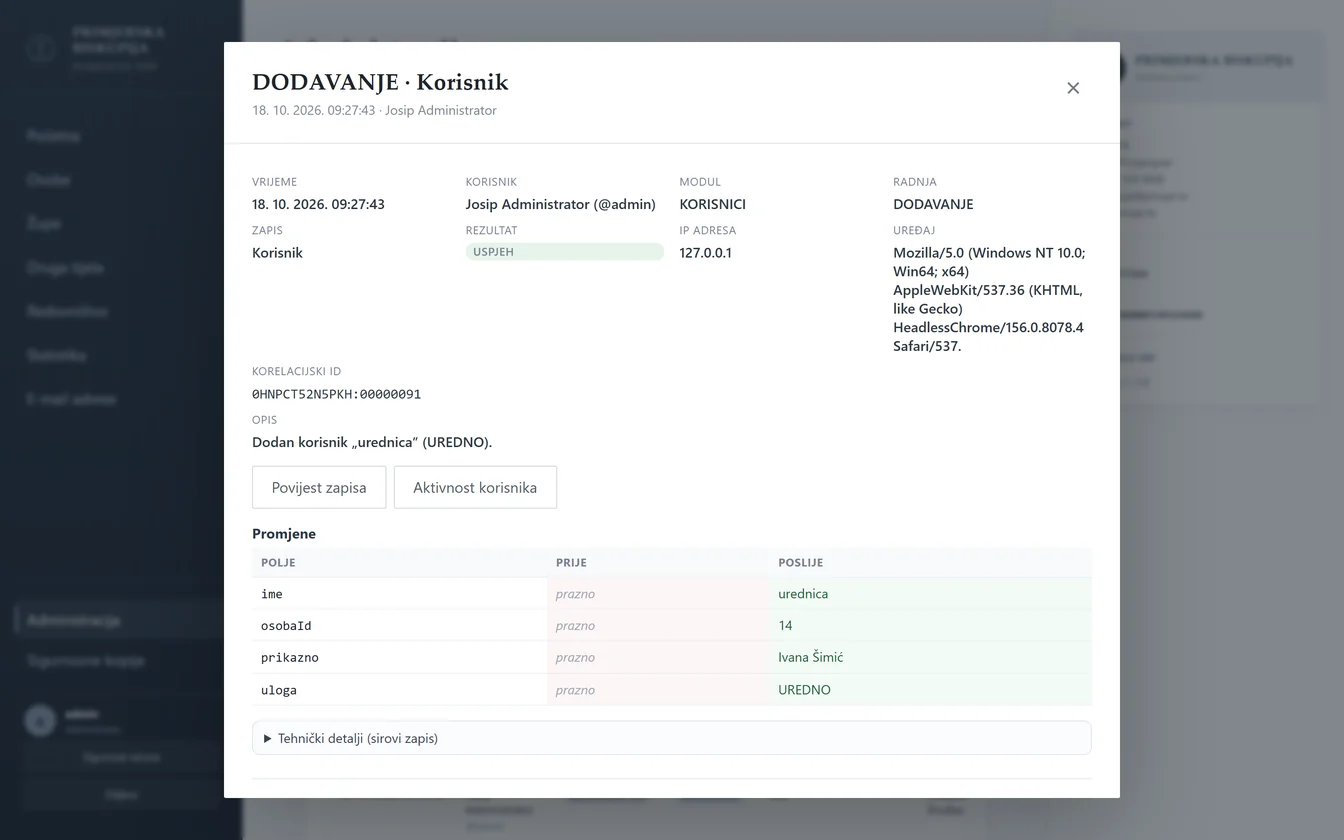Click the "Mozilla/5.0" device user agent text
Image resolution: width=1344 pixels, height=840 pixels.
988,299
